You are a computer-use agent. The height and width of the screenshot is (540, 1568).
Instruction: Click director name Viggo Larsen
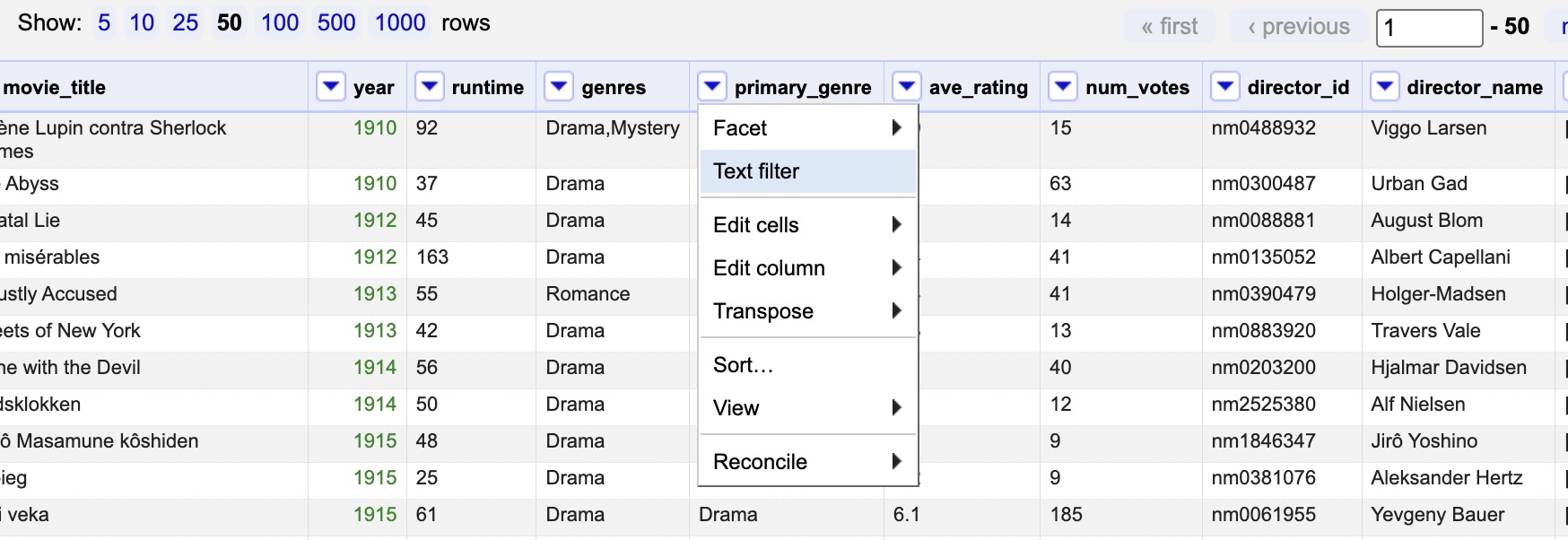(x=1428, y=128)
